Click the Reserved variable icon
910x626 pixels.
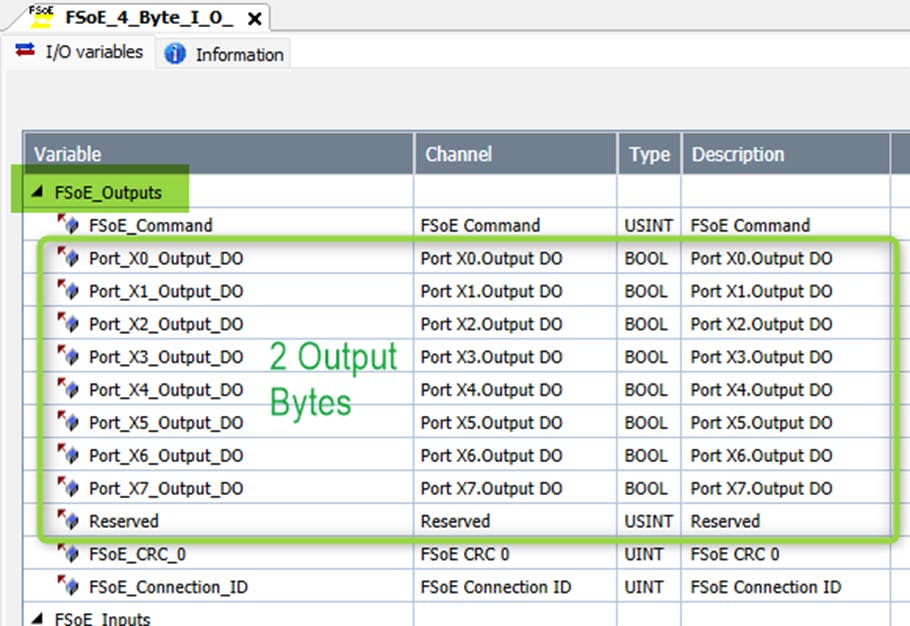point(67,520)
